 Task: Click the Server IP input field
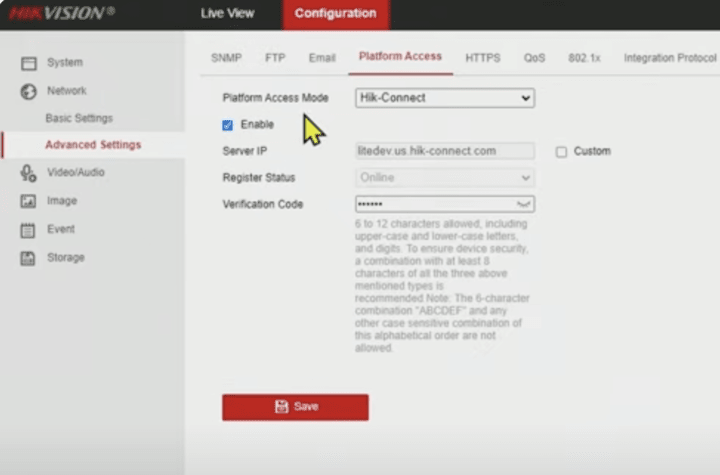(x=445, y=151)
